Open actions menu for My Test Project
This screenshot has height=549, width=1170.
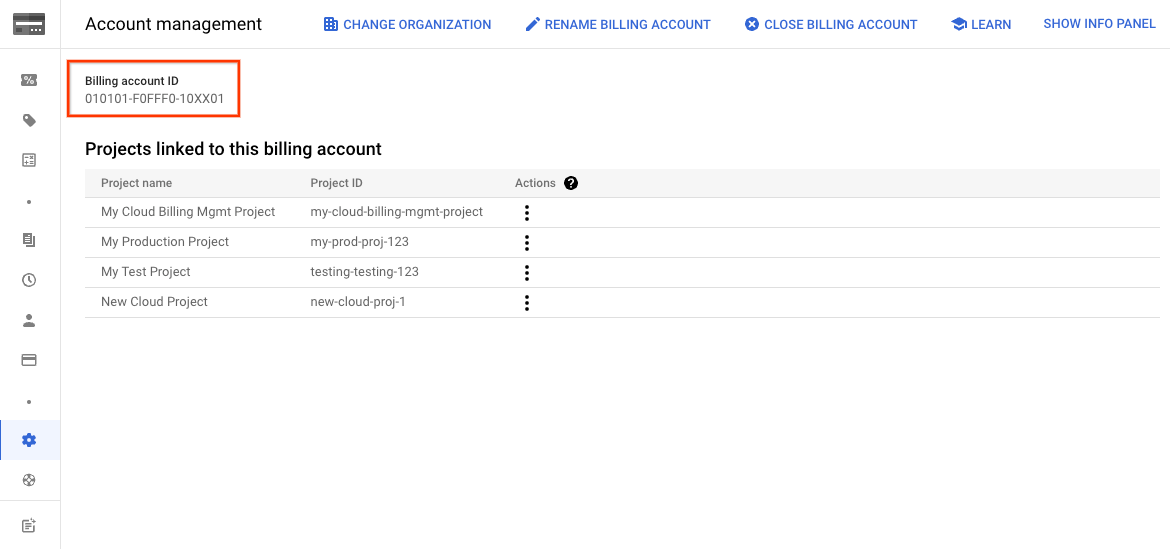(x=527, y=272)
